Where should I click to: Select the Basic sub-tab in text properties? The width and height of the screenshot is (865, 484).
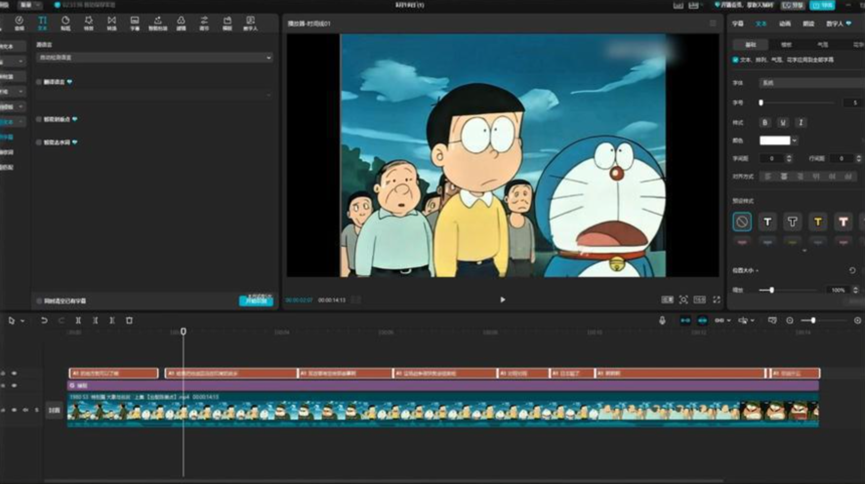coord(751,45)
